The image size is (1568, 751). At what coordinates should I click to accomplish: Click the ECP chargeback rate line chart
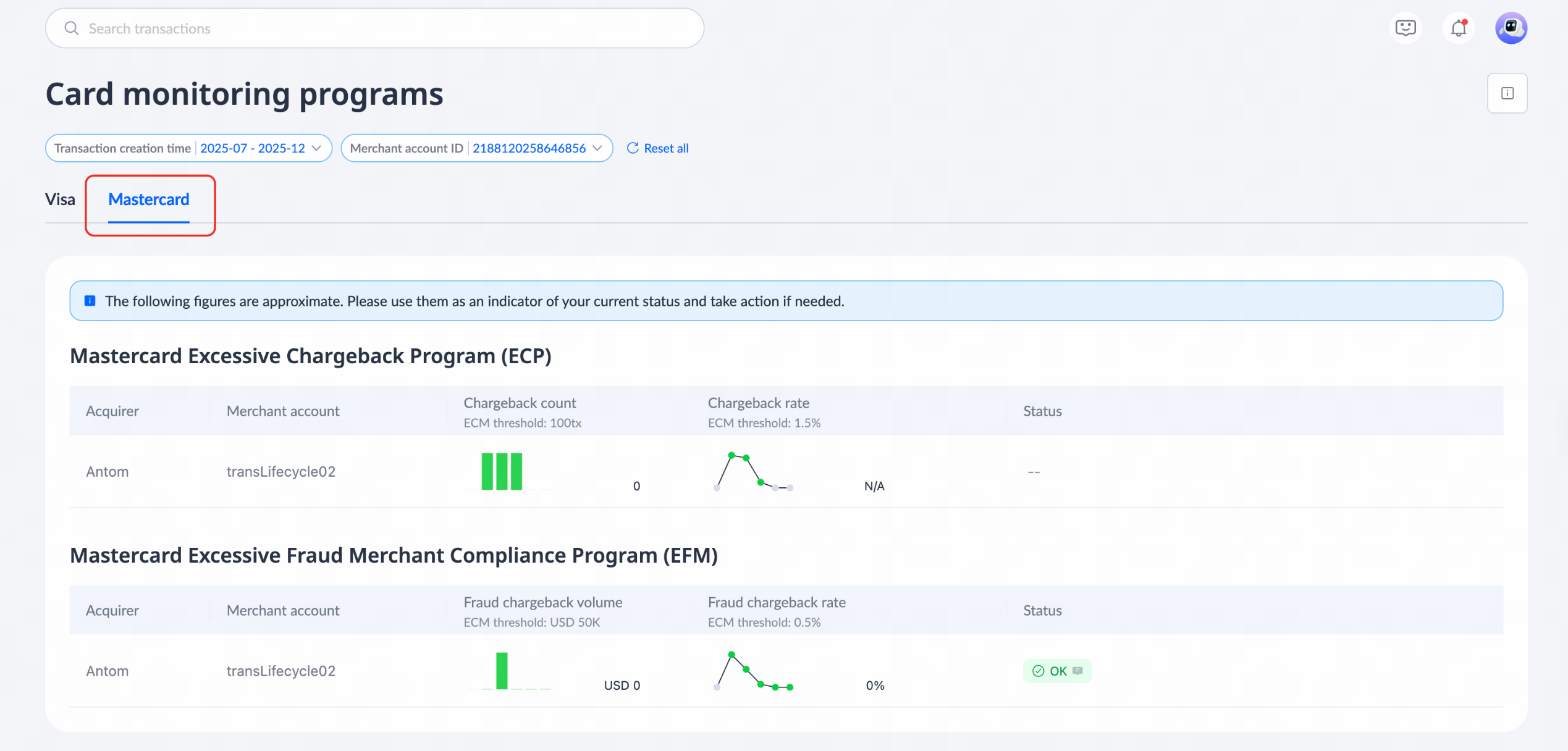753,471
